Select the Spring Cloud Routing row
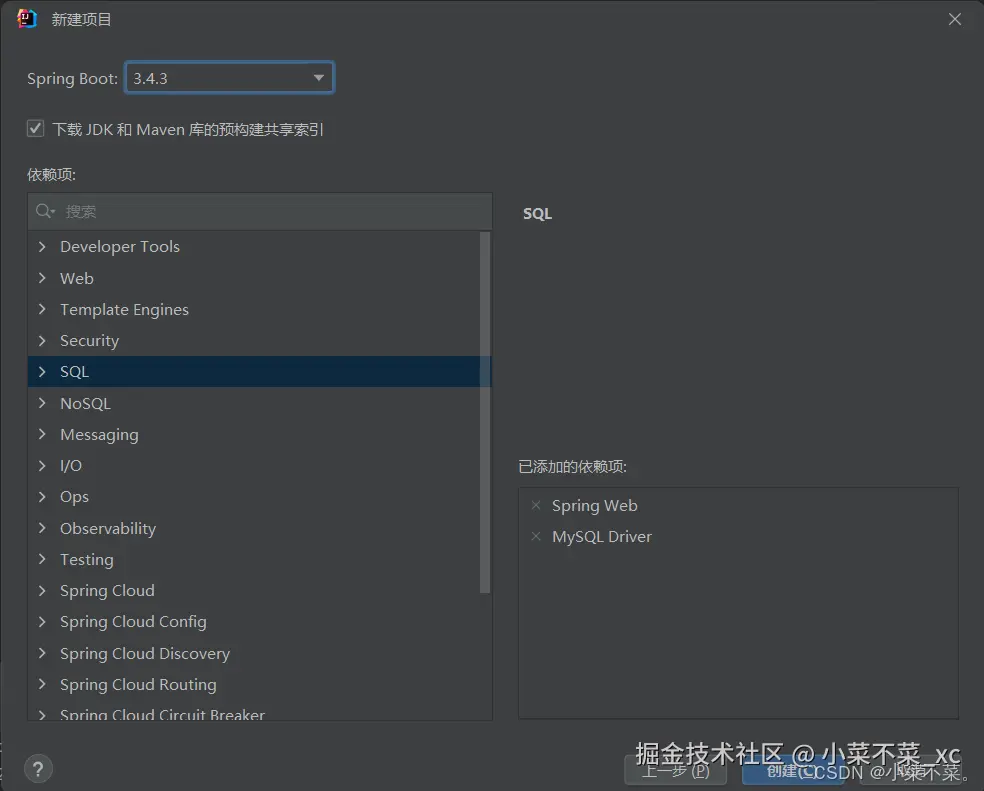The width and height of the screenshot is (984, 791). tap(254, 684)
